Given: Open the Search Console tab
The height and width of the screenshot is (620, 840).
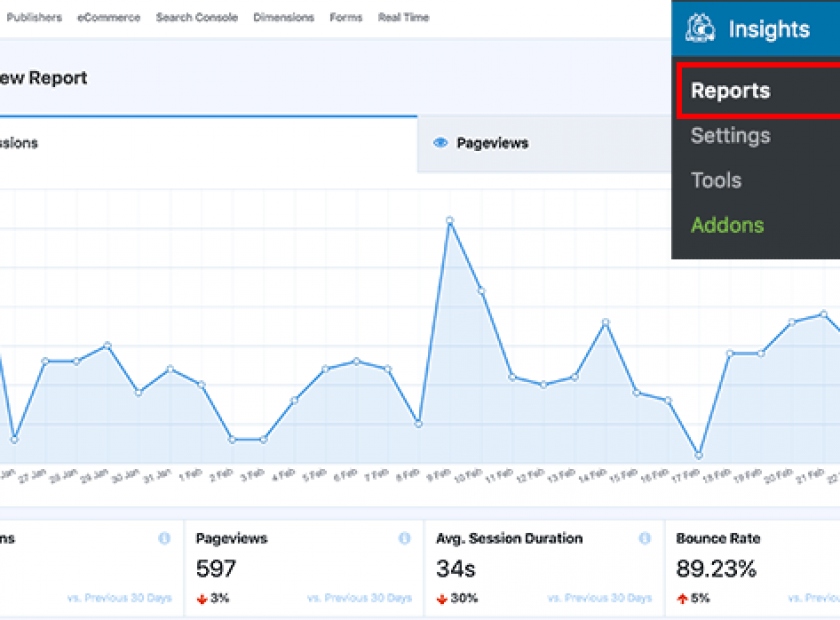Looking at the screenshot, I should click(197, 18).
